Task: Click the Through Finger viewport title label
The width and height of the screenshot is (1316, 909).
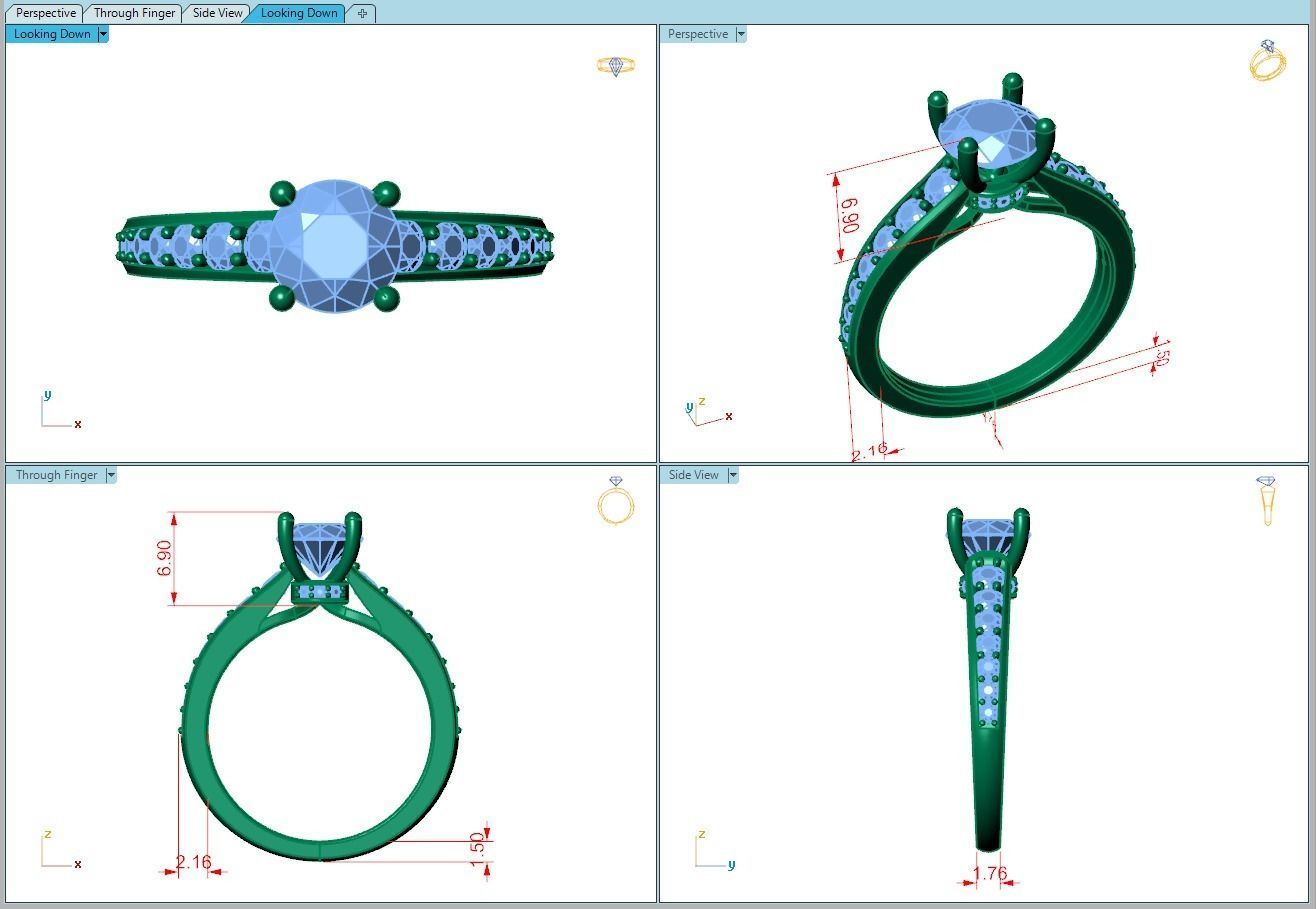Action: tap(57, 475)
